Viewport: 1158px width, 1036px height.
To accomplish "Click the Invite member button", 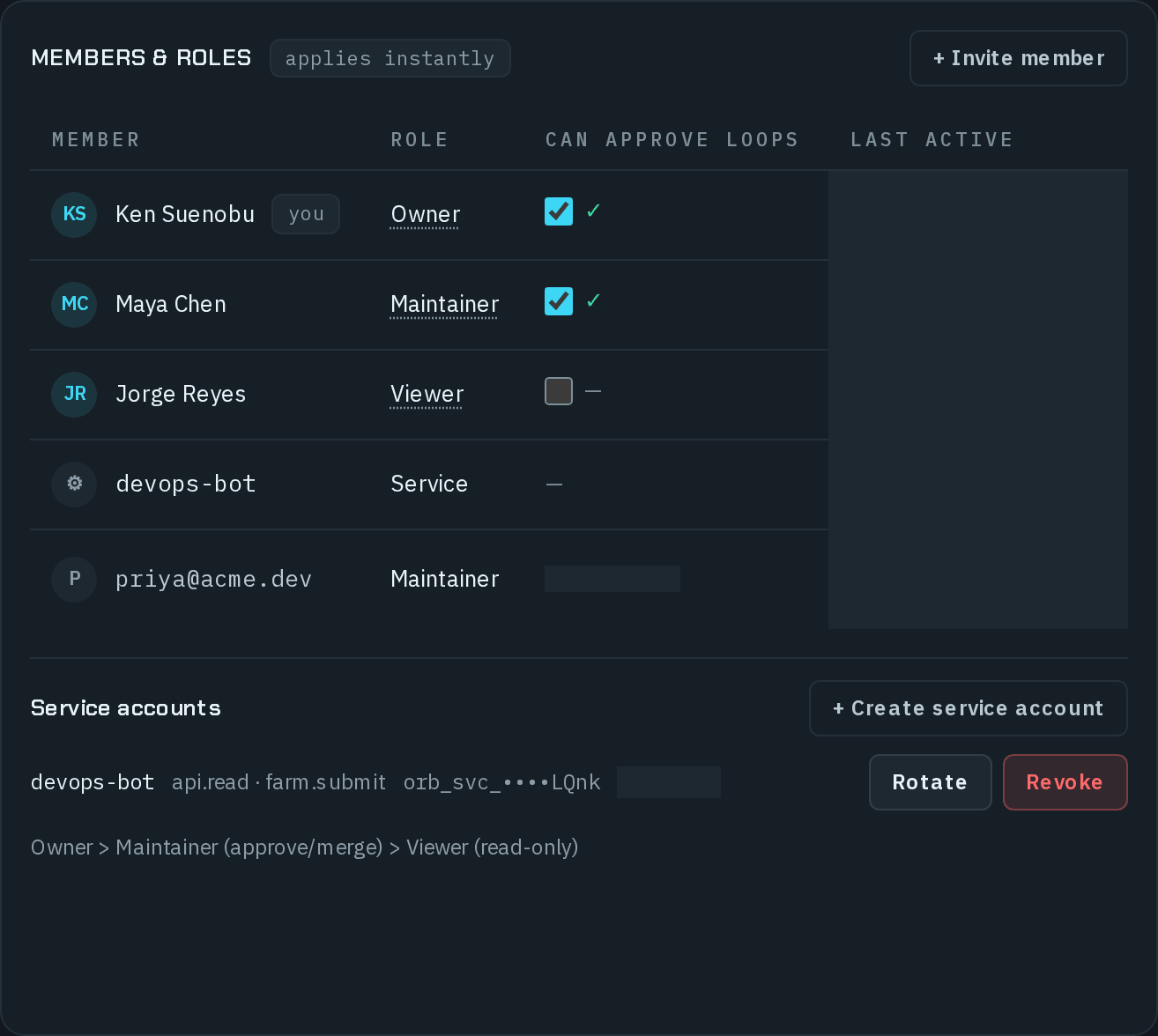I will click(x=1019, y=58).
